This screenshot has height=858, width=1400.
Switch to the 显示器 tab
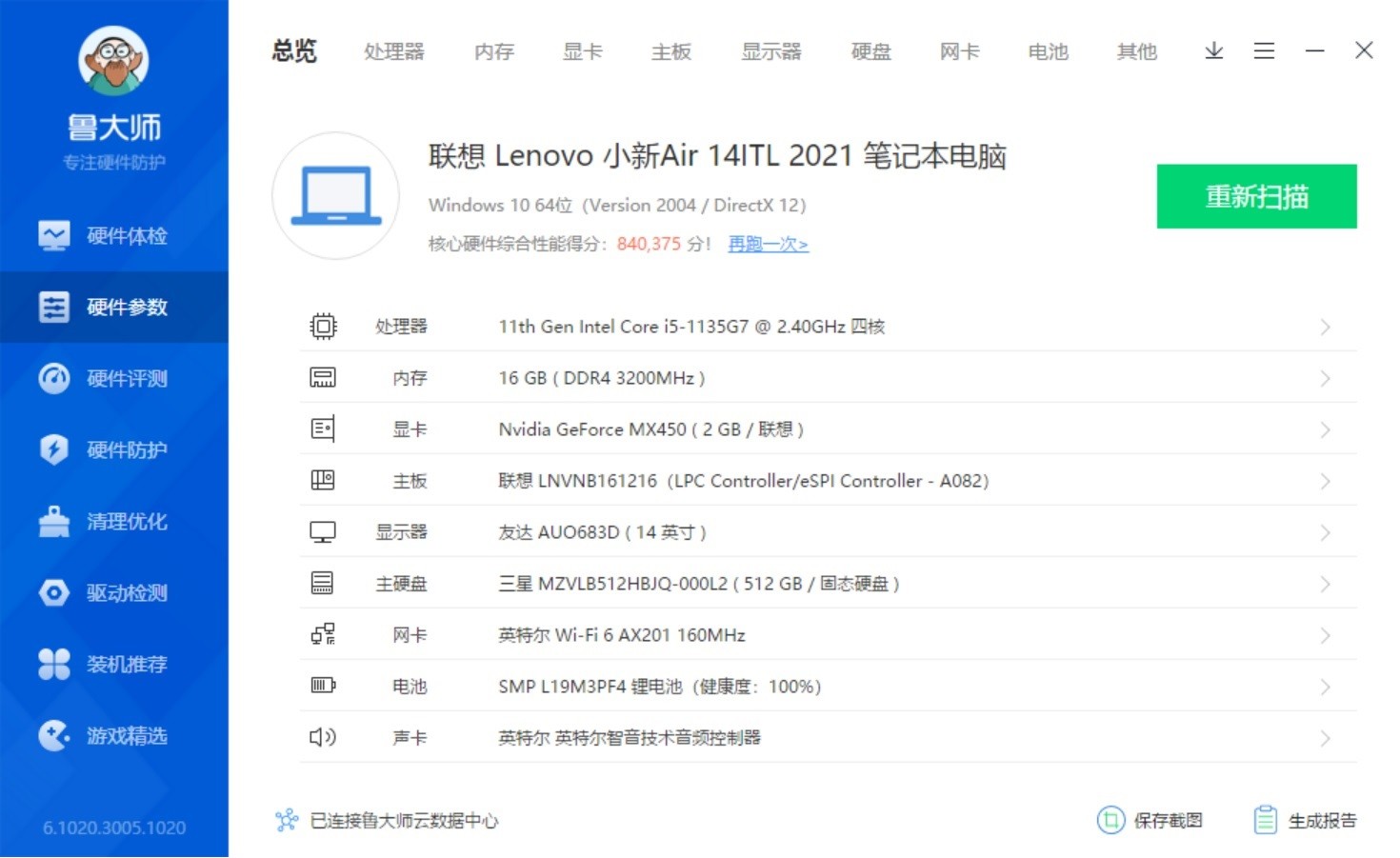[x=771, y=51]
